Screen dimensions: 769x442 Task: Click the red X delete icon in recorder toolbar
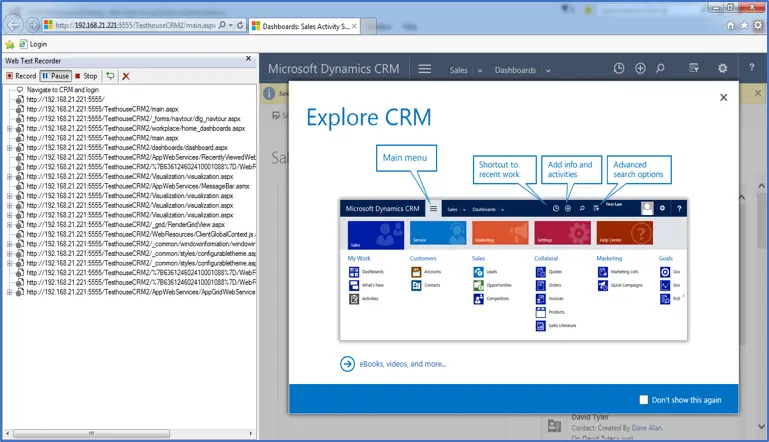126,76
